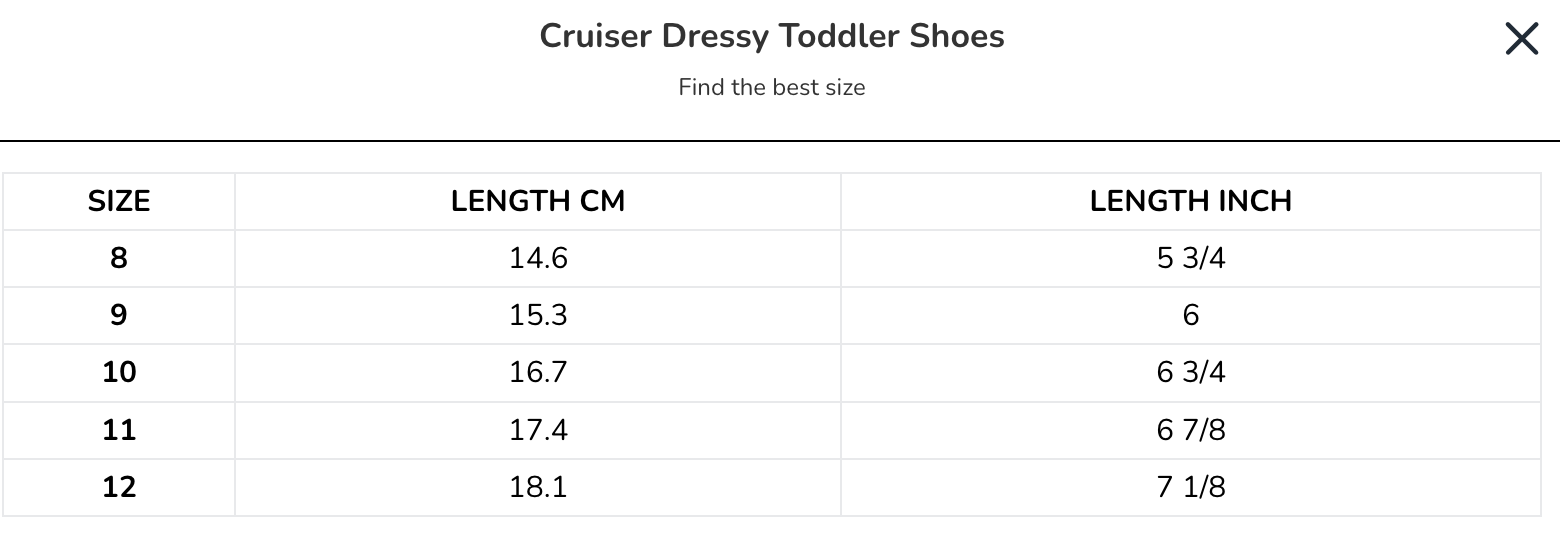Screen dimensions: 1560x552
Task: Click the 14.6 cm length cell
Action: [x=538, y=258]
